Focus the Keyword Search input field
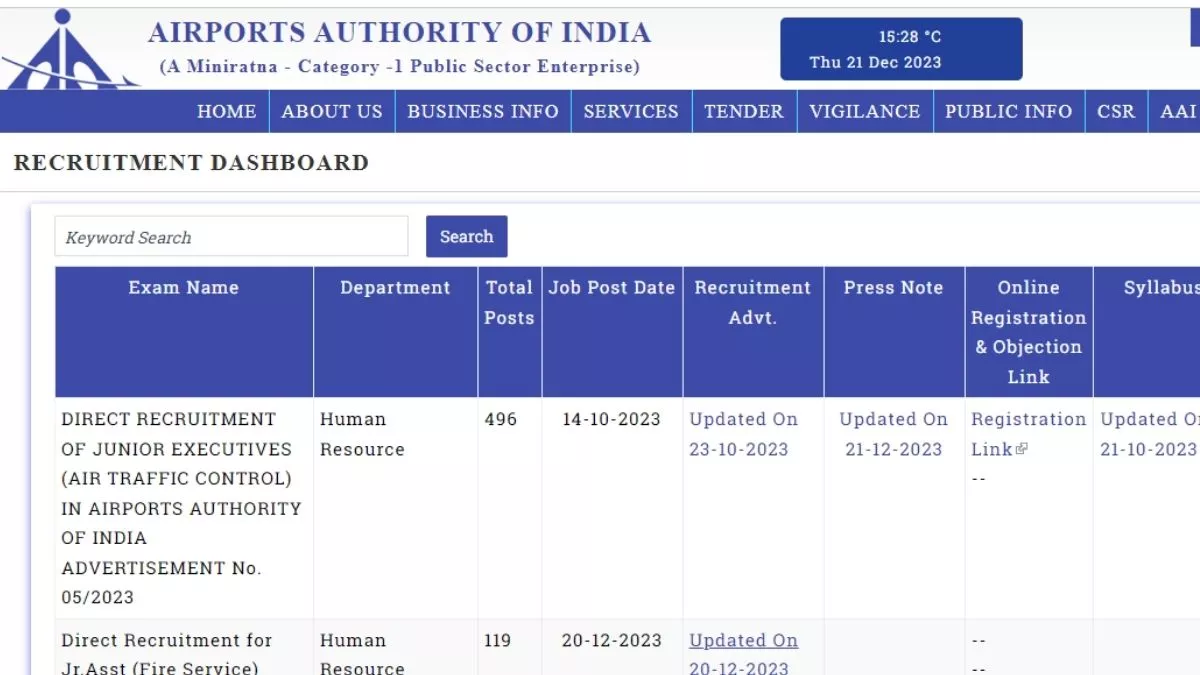The image size is (1200, 675). (231, 237)
